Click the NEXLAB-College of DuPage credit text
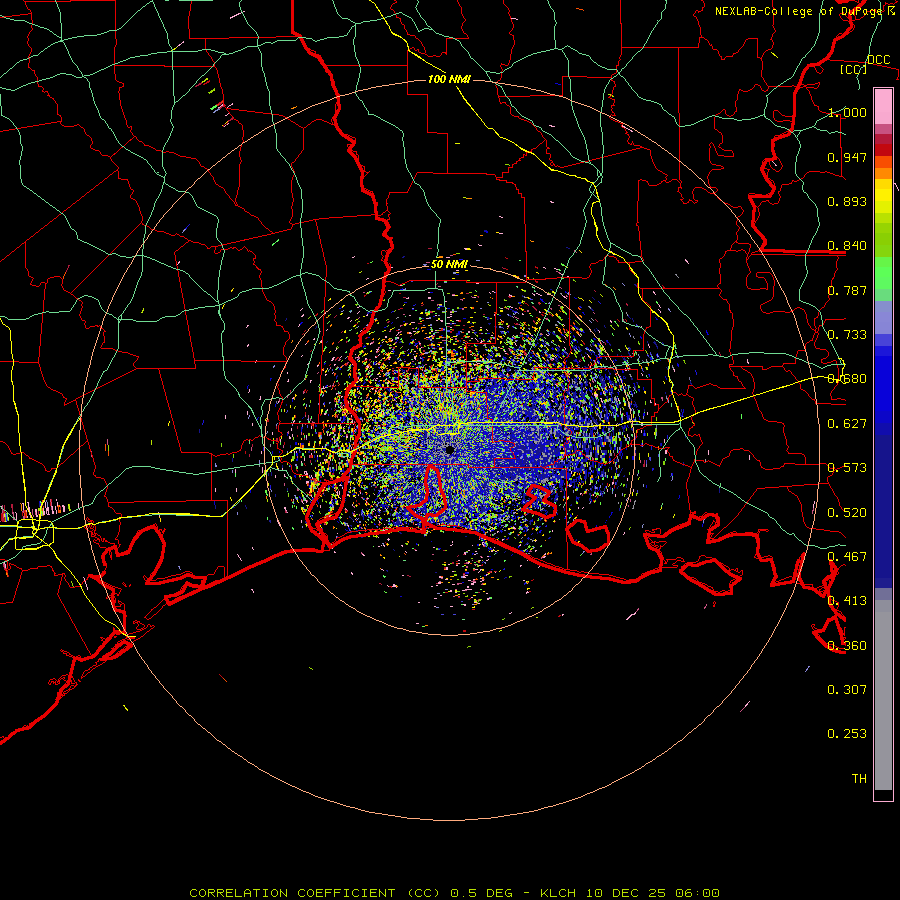Image resolution: width=900 pixels, height=900 pixels. click(805, 11)
